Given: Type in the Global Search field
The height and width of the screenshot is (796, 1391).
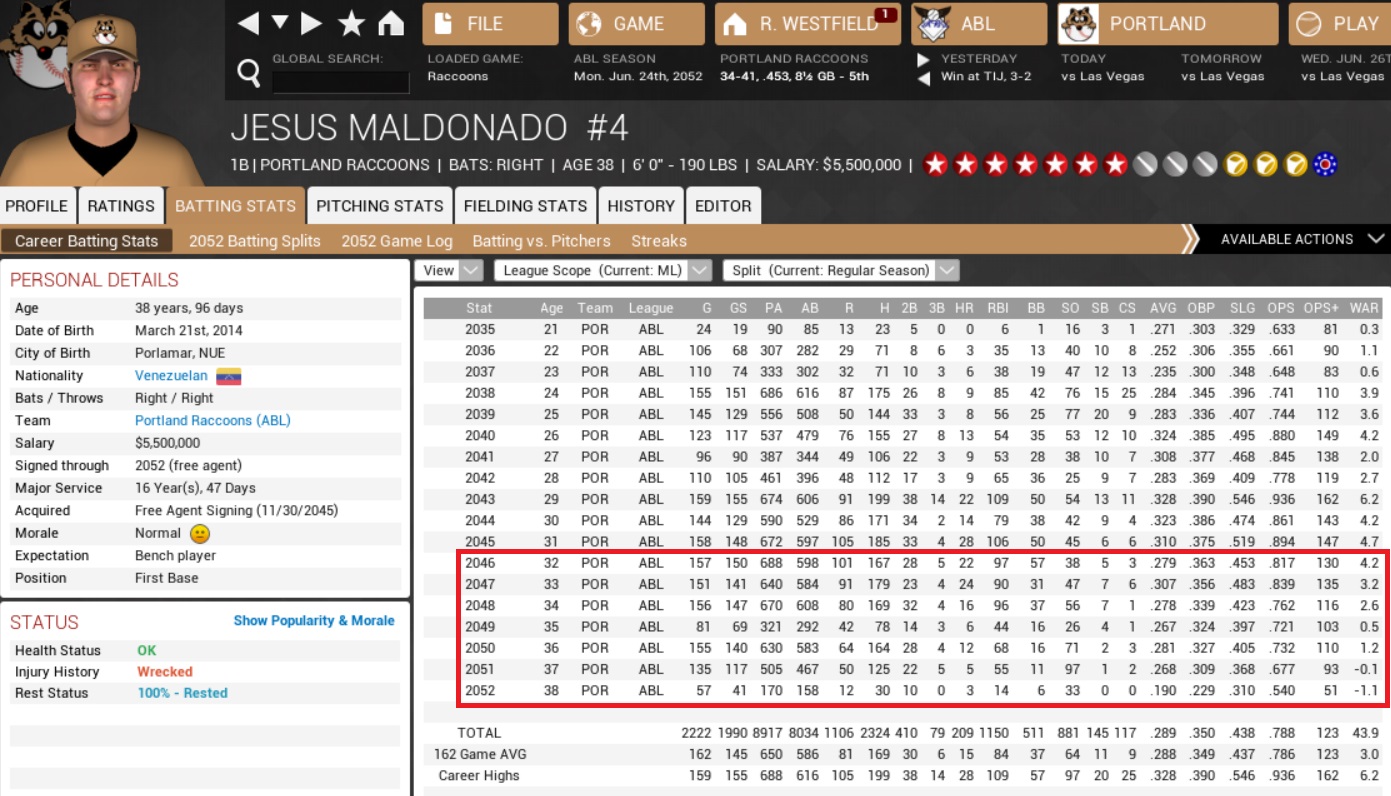Looking at the screenshot, I should 340,82.
